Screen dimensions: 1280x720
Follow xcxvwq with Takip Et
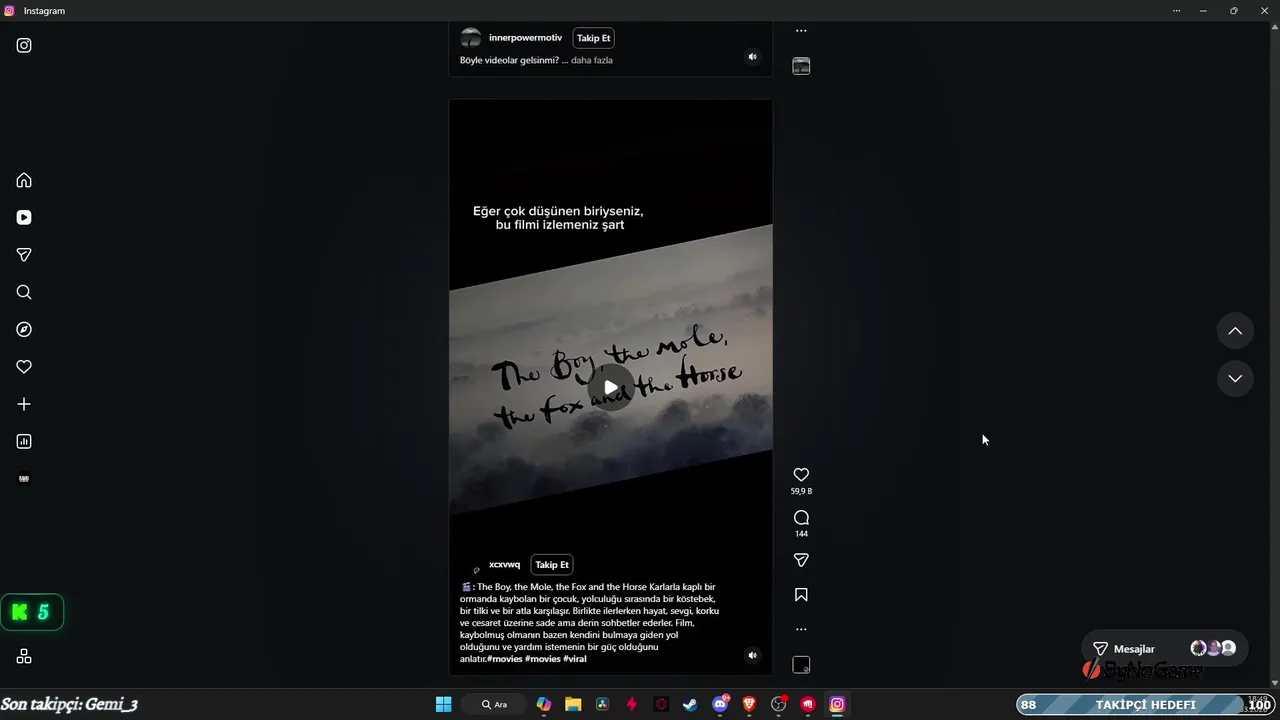(x=552, y=565)
